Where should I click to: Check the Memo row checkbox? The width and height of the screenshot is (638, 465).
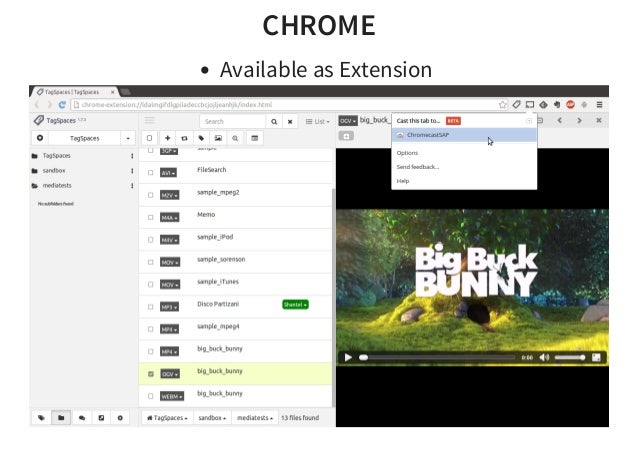click(x=151, y=218)
